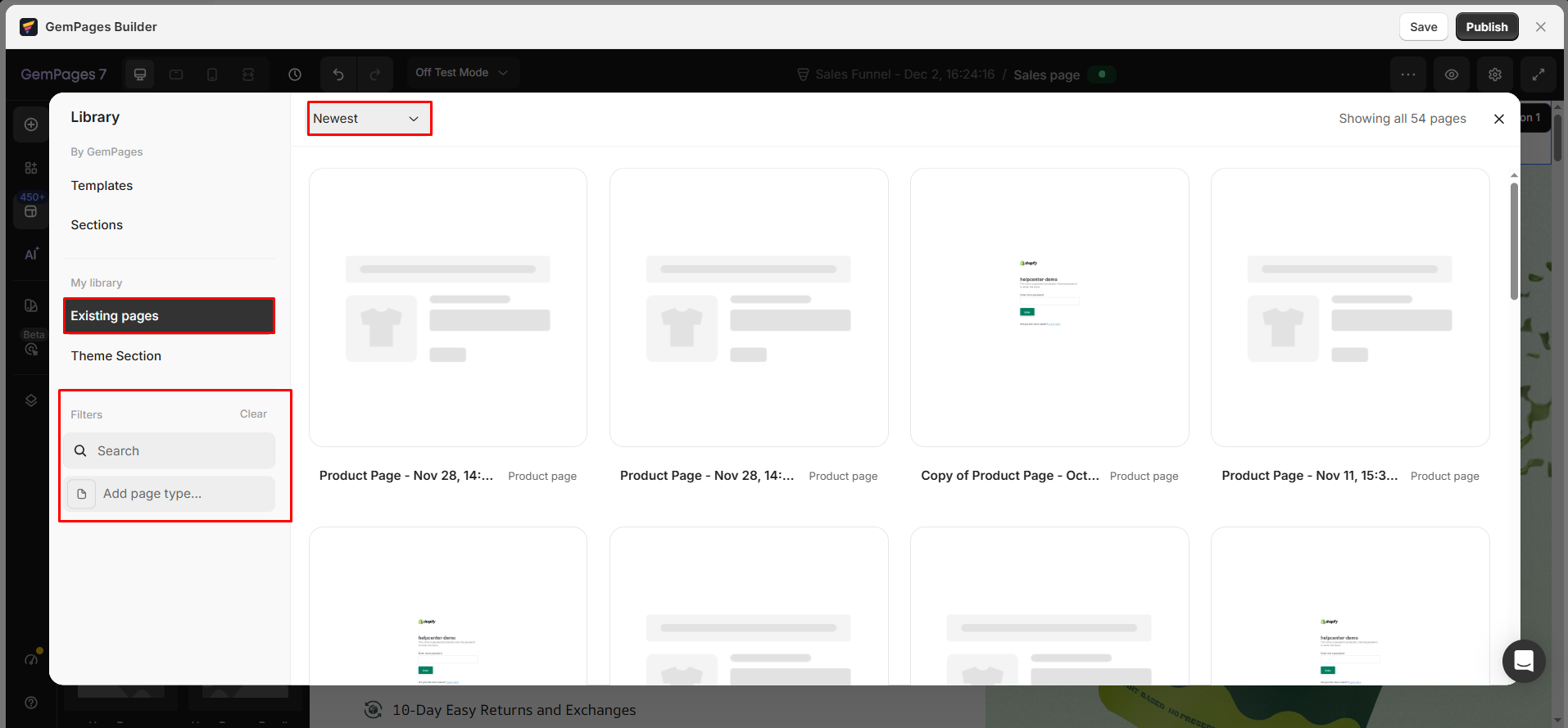This screenshot has width=1568, height=728.
Task: Select Templates in Library sidebar
Action: (102, 186)
